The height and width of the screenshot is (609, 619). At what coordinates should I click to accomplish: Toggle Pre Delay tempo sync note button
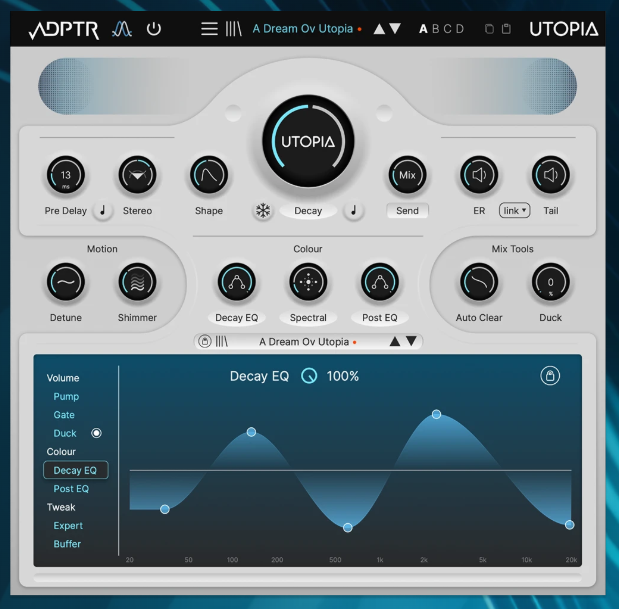[103, 211]
